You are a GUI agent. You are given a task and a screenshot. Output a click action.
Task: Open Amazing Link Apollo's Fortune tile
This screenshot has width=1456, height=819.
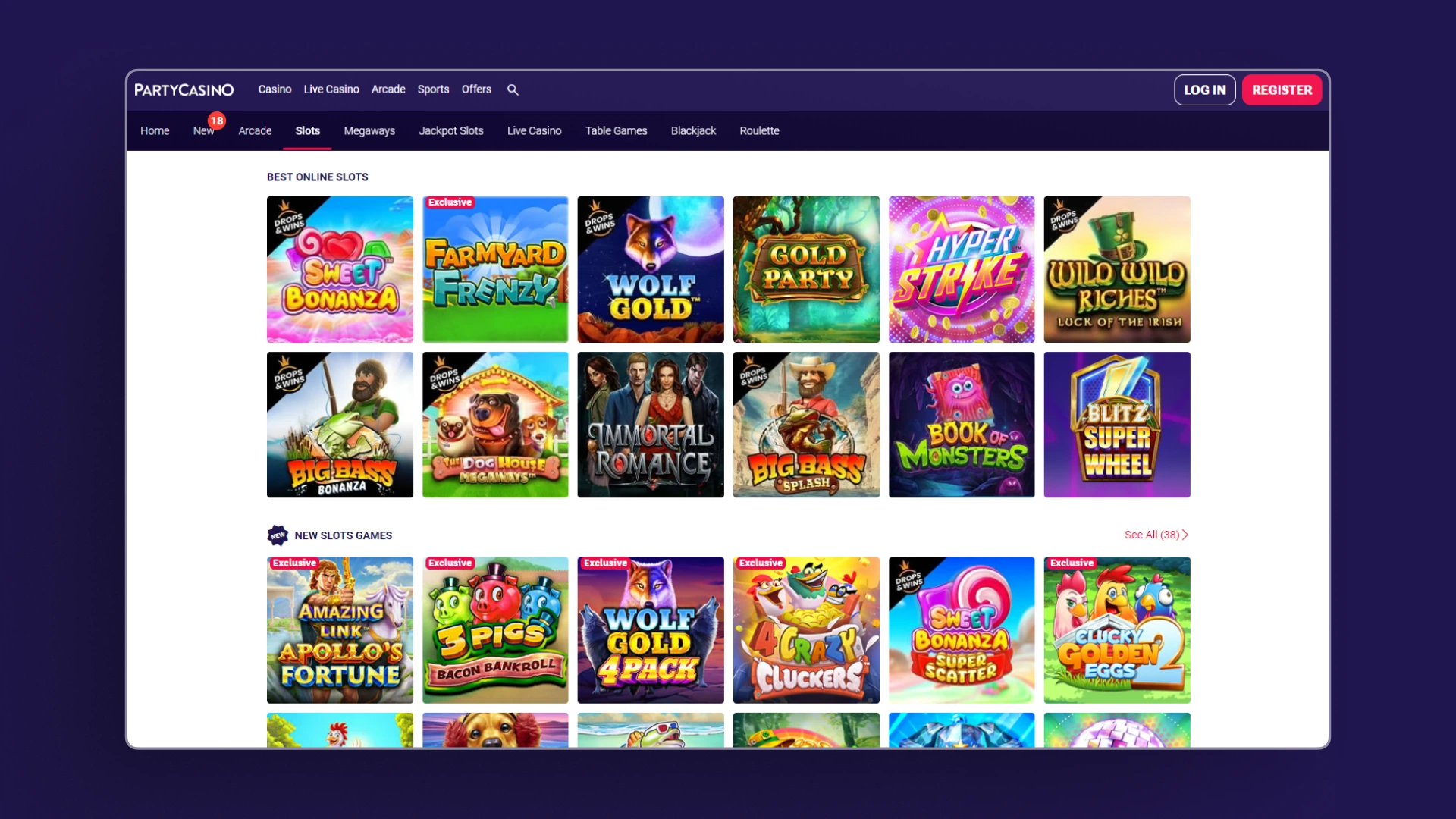[x=340, y=630]
